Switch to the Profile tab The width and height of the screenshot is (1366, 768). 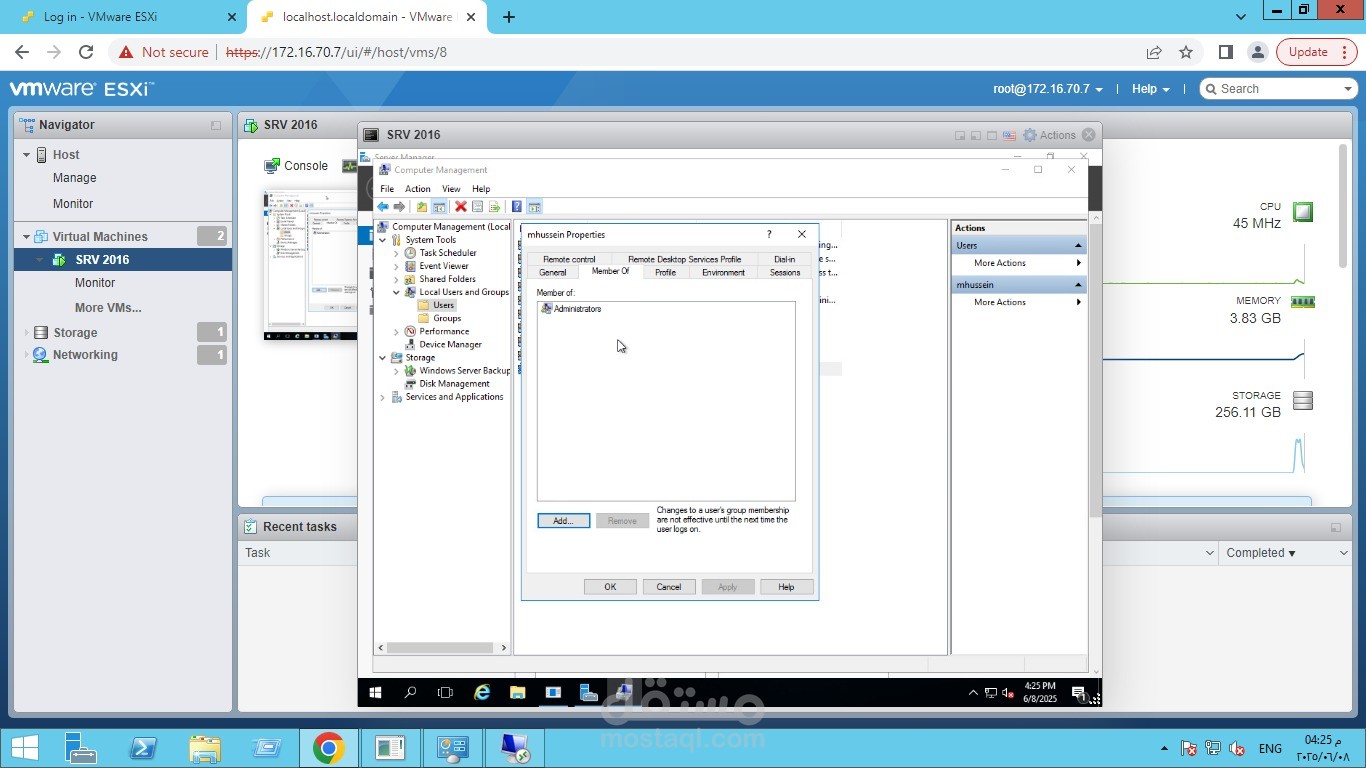(x=665, y=272)
